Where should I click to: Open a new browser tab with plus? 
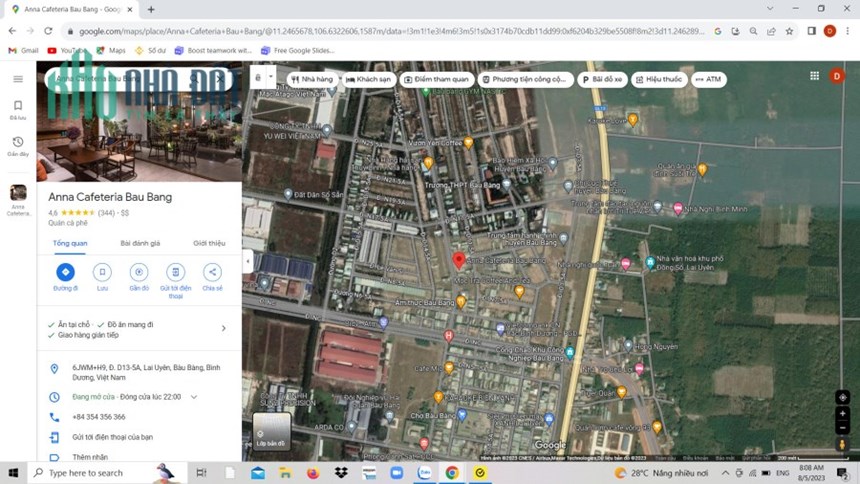[151, 9]
